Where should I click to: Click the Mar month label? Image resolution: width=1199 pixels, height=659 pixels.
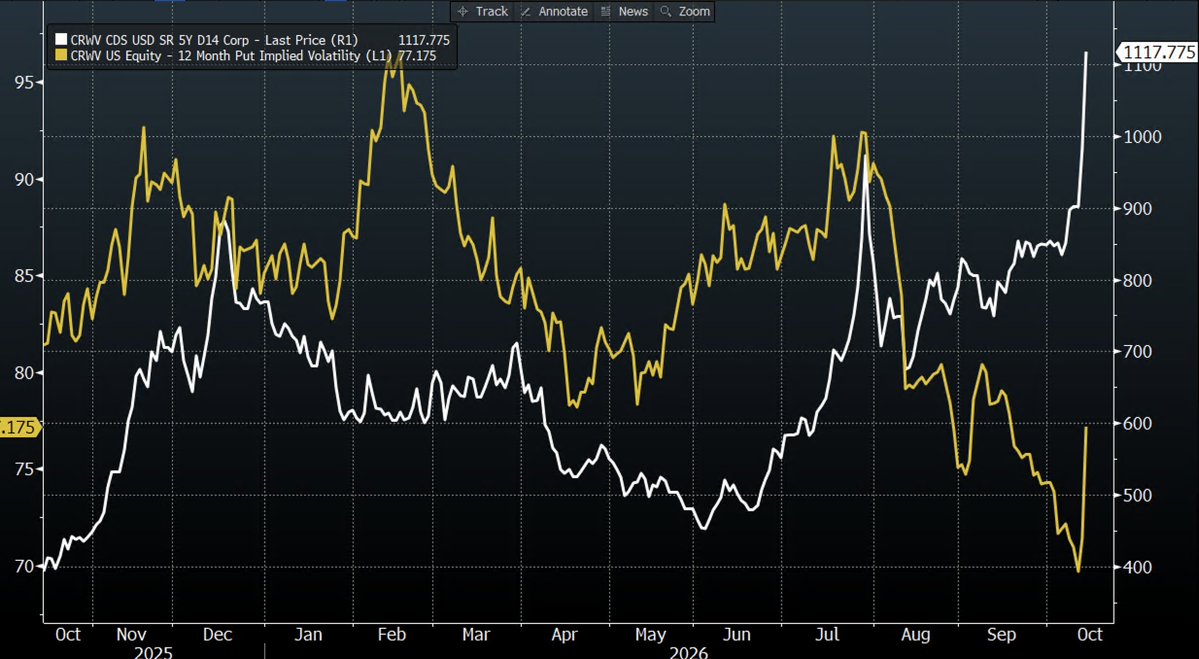click(476, 635)
